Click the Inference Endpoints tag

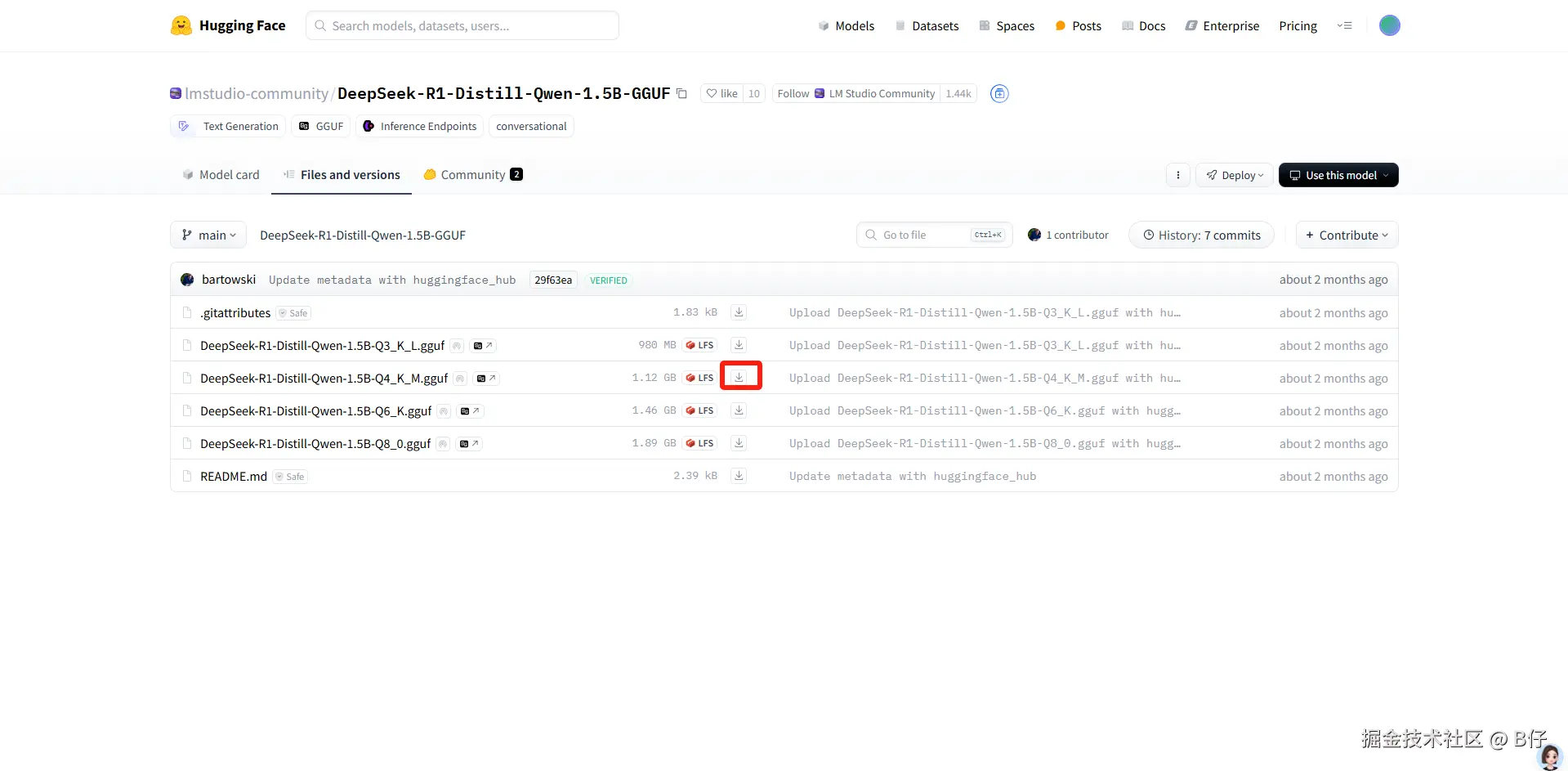coord(420,126)
